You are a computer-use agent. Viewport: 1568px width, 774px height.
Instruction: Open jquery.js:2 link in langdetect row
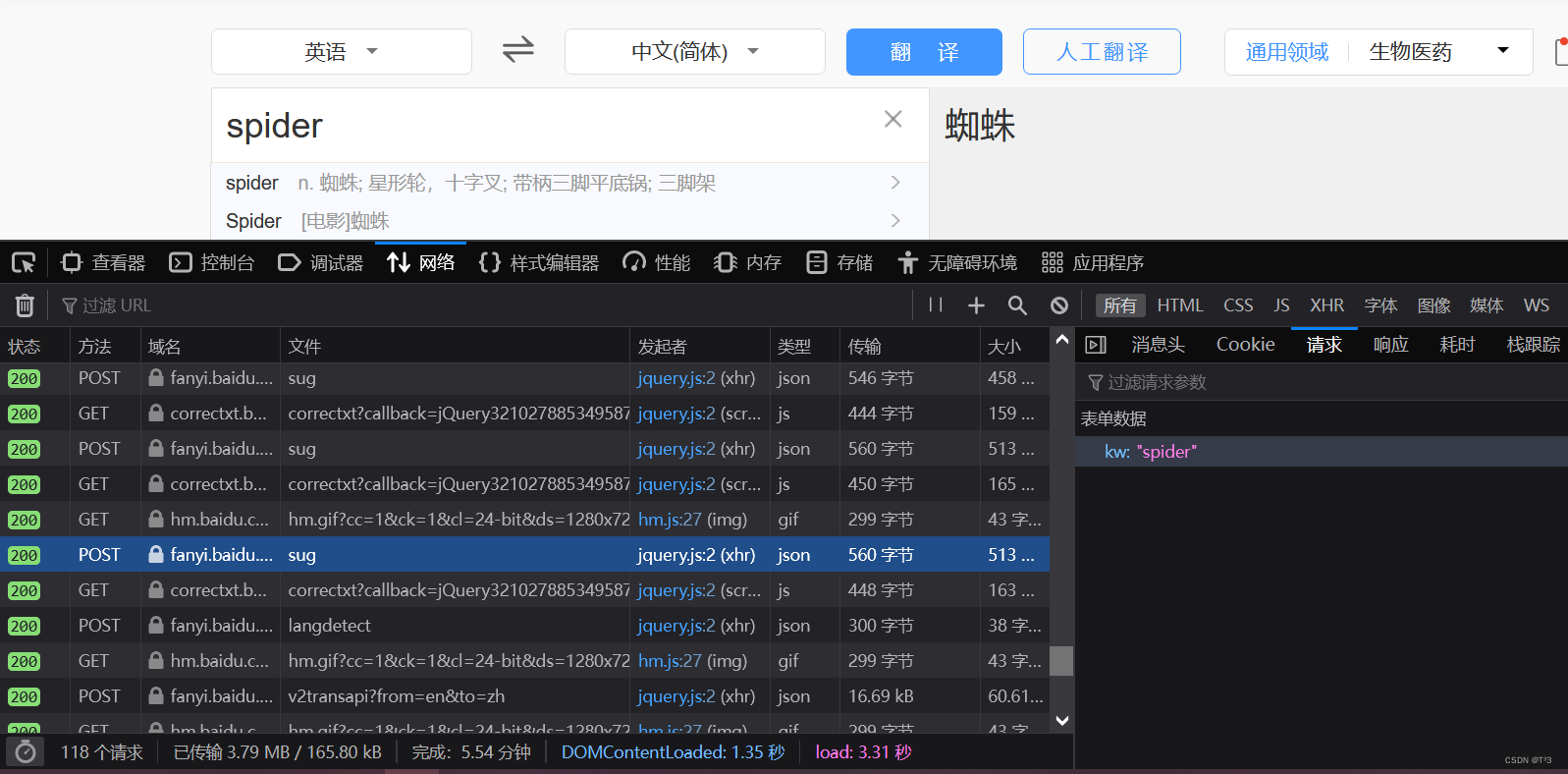coord(676,626)
